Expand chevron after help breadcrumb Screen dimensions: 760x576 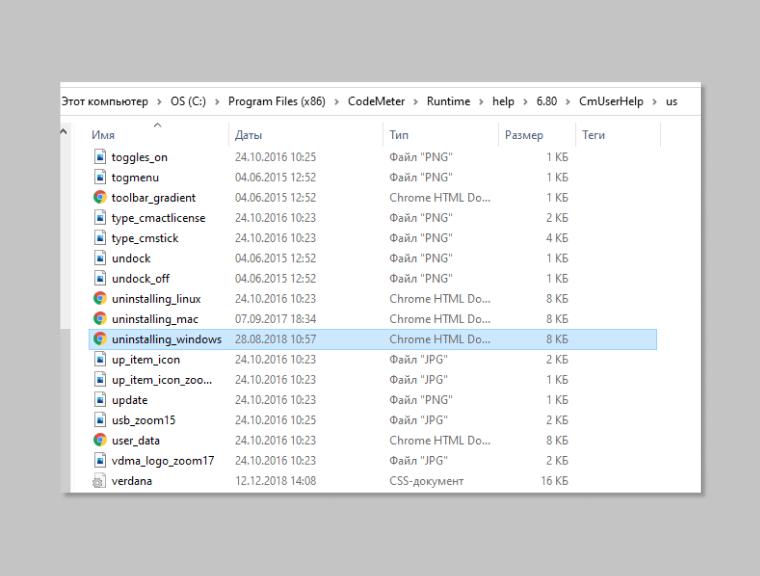pyautogui.click(x=525, y=102)
